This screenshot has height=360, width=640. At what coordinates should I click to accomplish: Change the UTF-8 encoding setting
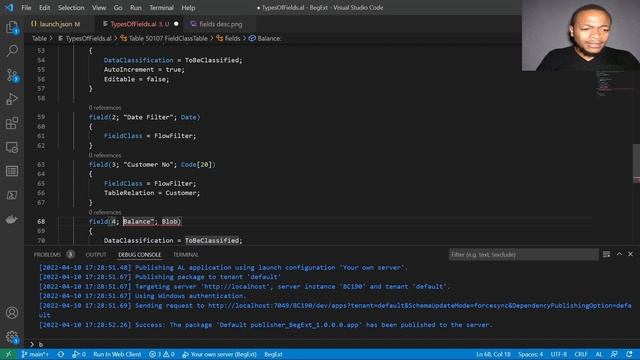point(559,354)
